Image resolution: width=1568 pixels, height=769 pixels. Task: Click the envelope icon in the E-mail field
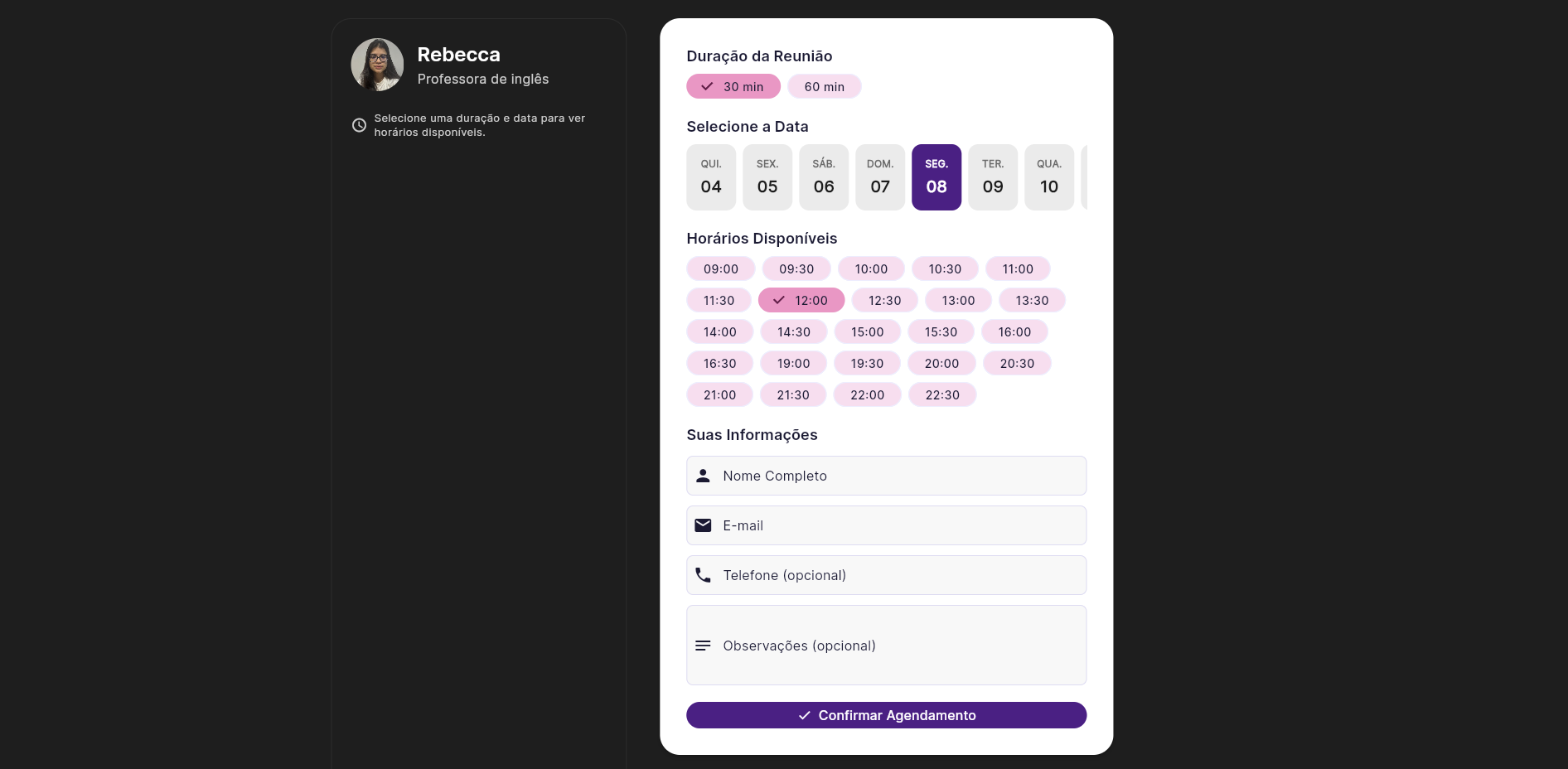click(x=703, y=525)
